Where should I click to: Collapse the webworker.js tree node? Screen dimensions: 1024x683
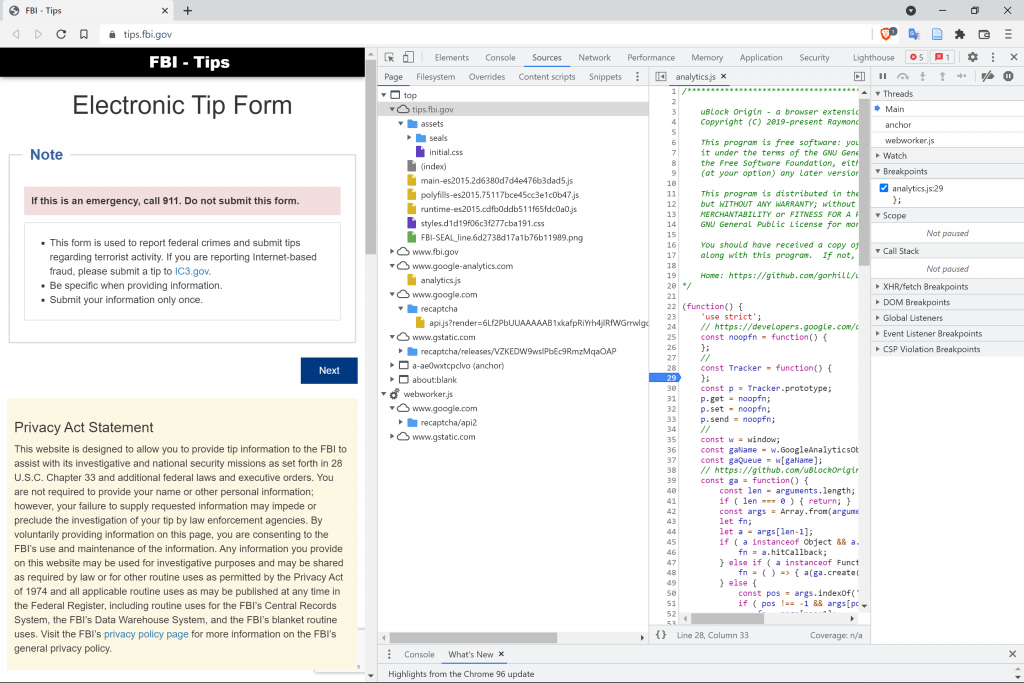384,394
